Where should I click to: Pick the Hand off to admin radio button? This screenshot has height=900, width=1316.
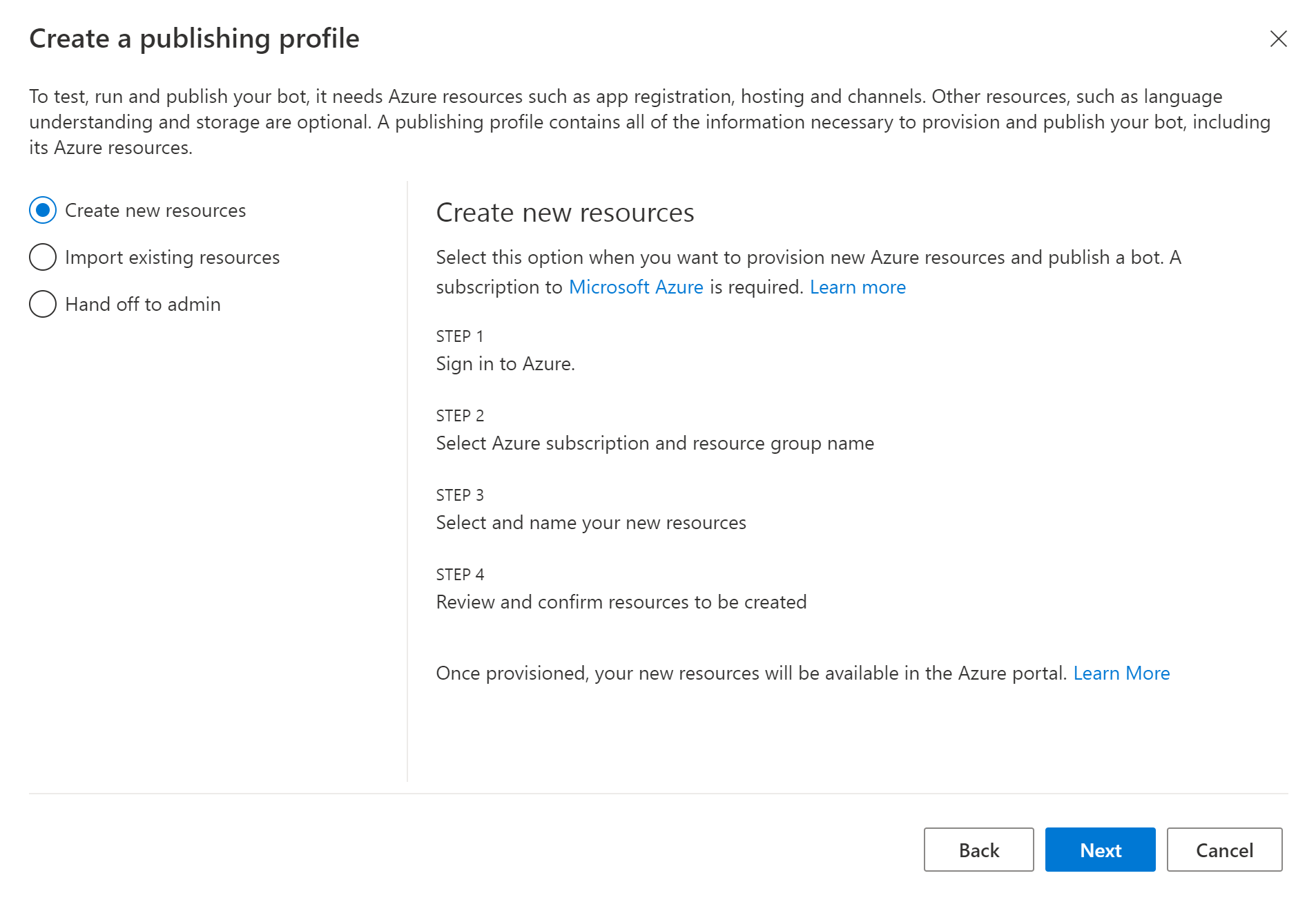pyautogui.click(x=43, y=305)
